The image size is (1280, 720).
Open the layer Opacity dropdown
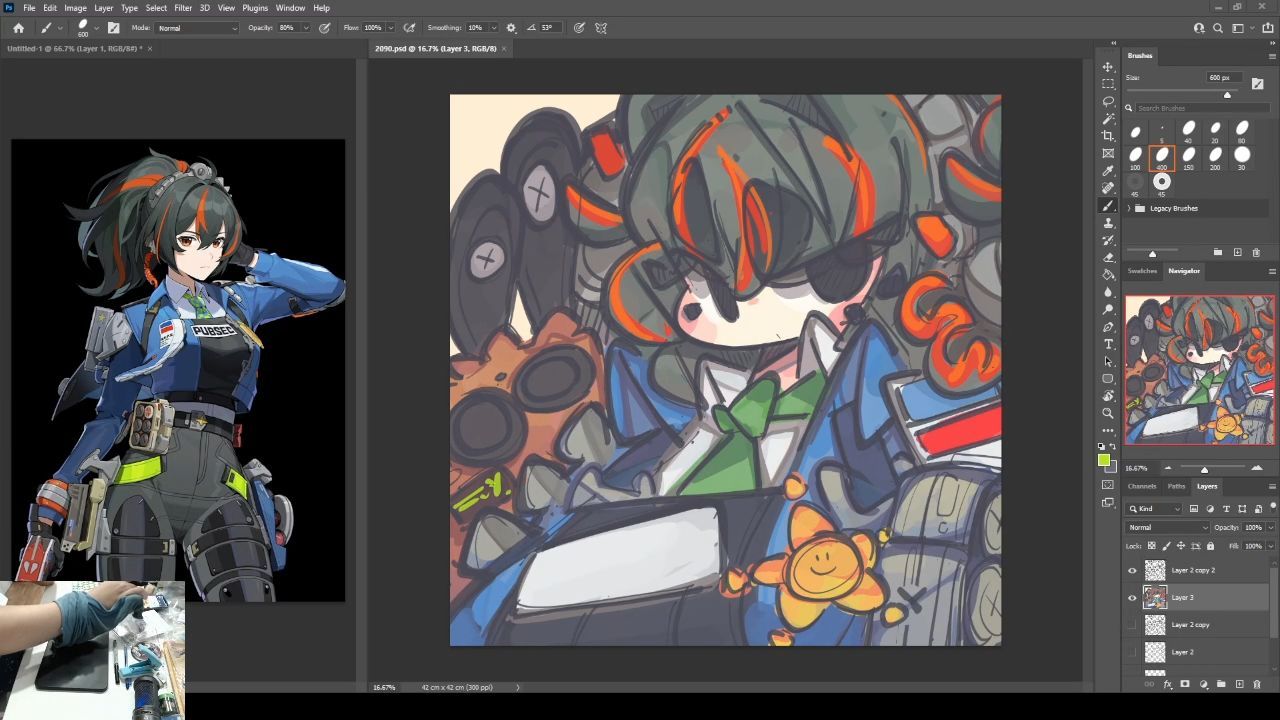[1270, 527]
